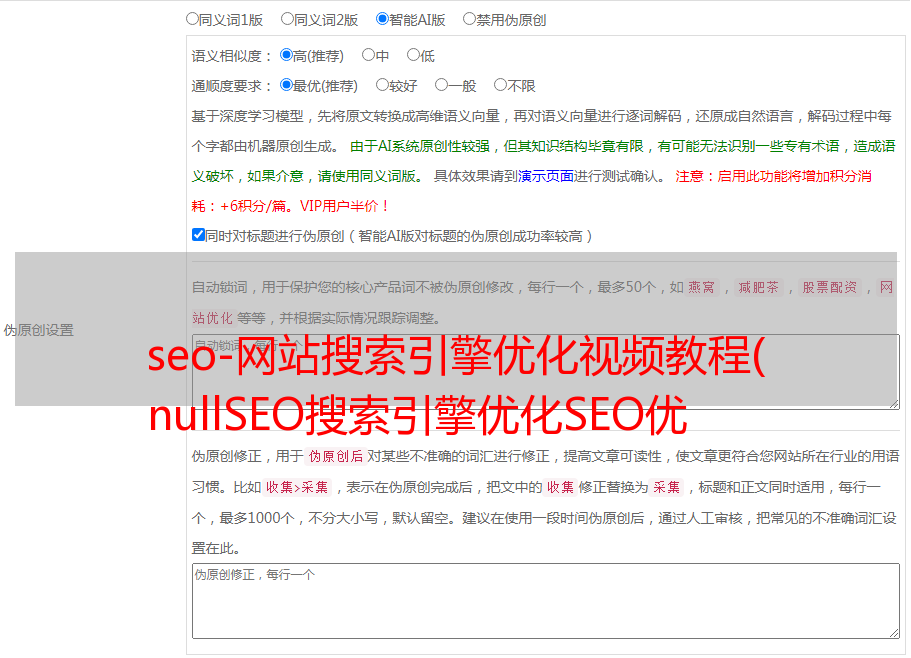Toggle 同时对标题进行伪原创 checkbox
Screen dimensions: 911x658
click(198, 235)
